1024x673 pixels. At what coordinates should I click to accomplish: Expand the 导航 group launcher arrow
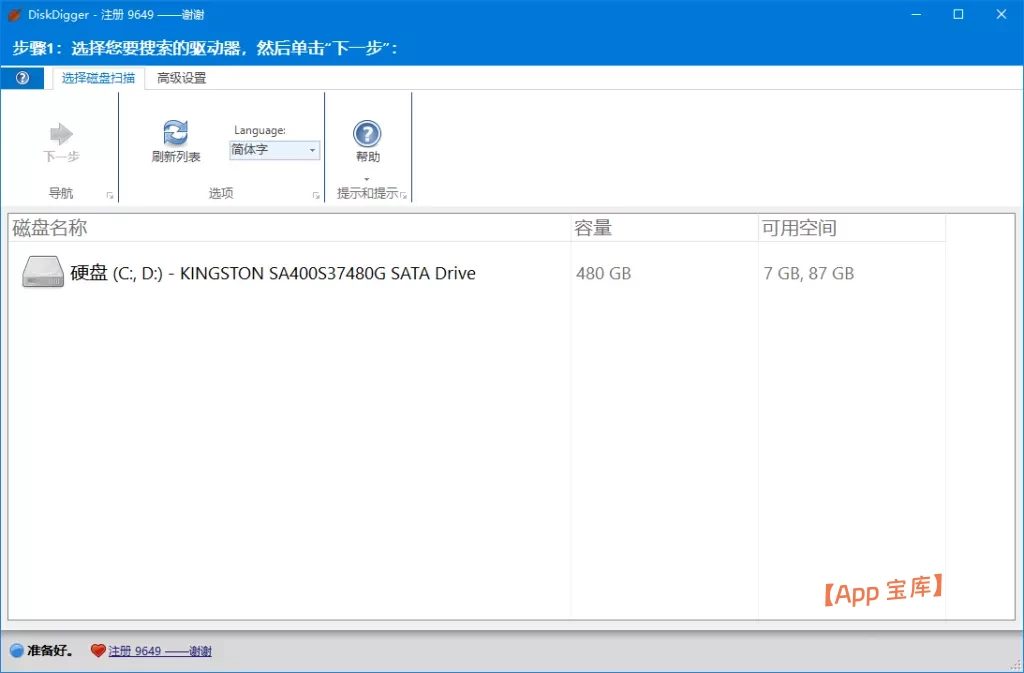(x=110, y=196)
